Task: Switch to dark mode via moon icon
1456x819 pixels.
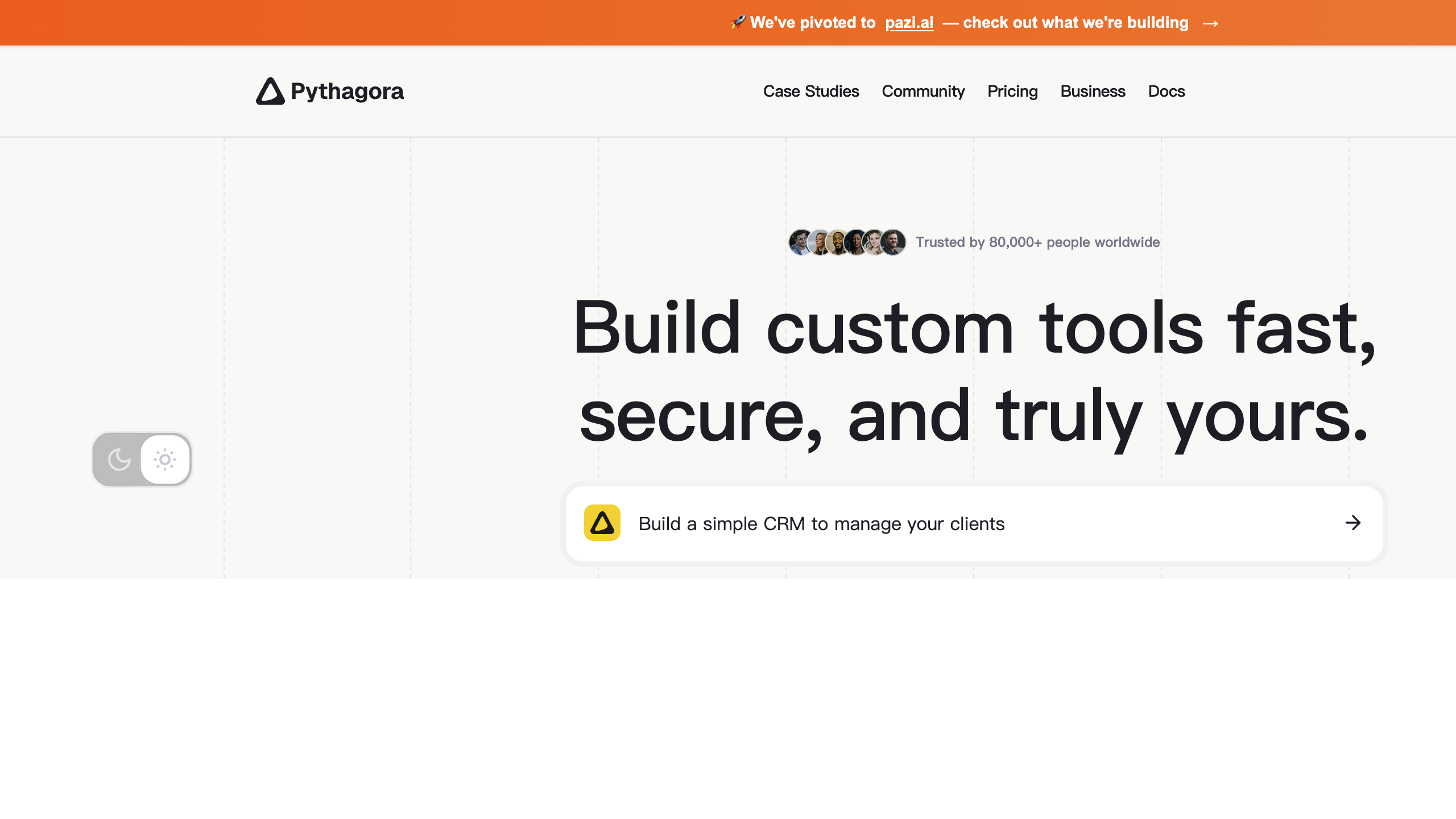Action: point(119,460)
